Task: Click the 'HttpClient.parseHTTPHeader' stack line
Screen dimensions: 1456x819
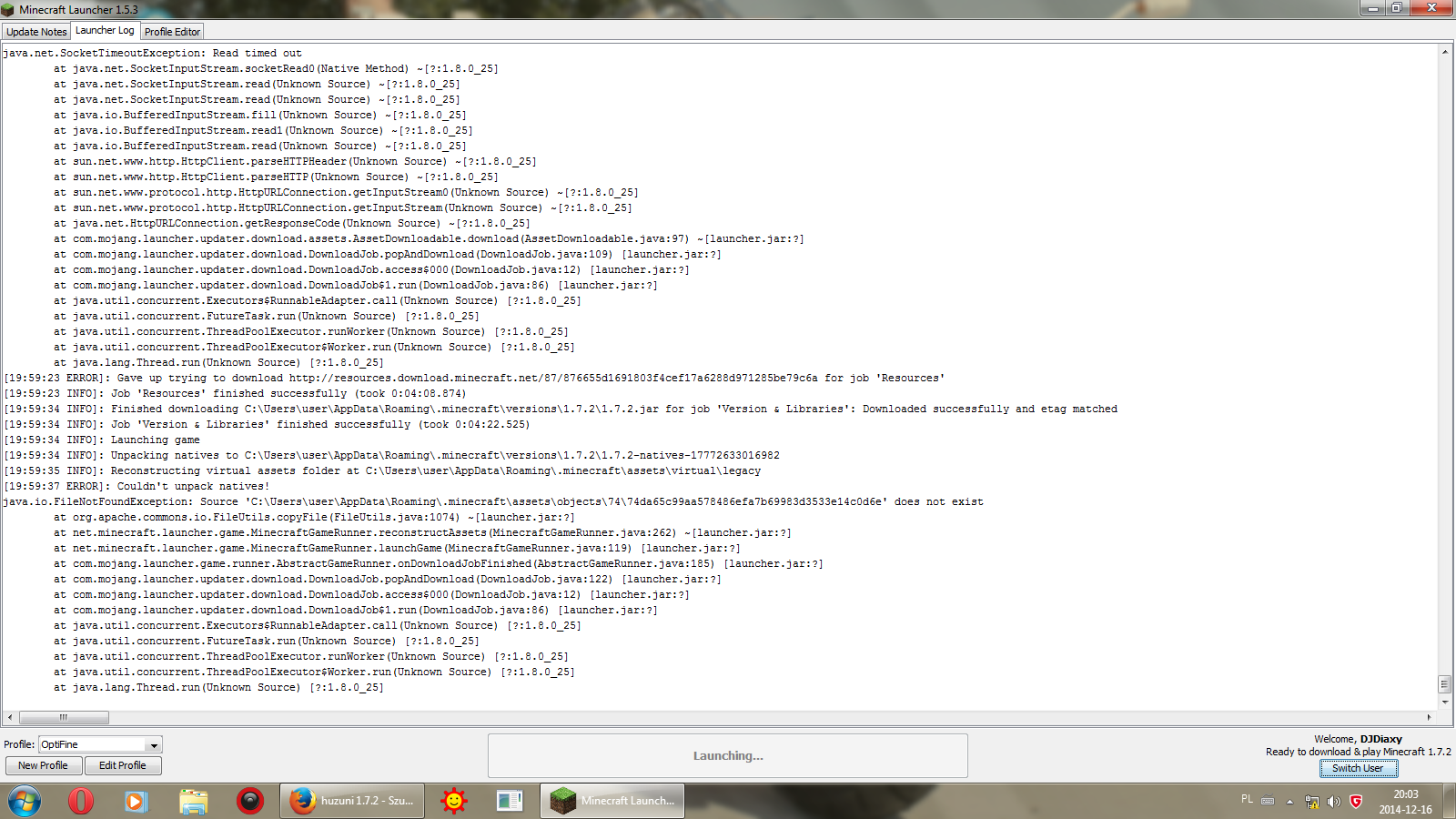Action: [x=295, y=161]
